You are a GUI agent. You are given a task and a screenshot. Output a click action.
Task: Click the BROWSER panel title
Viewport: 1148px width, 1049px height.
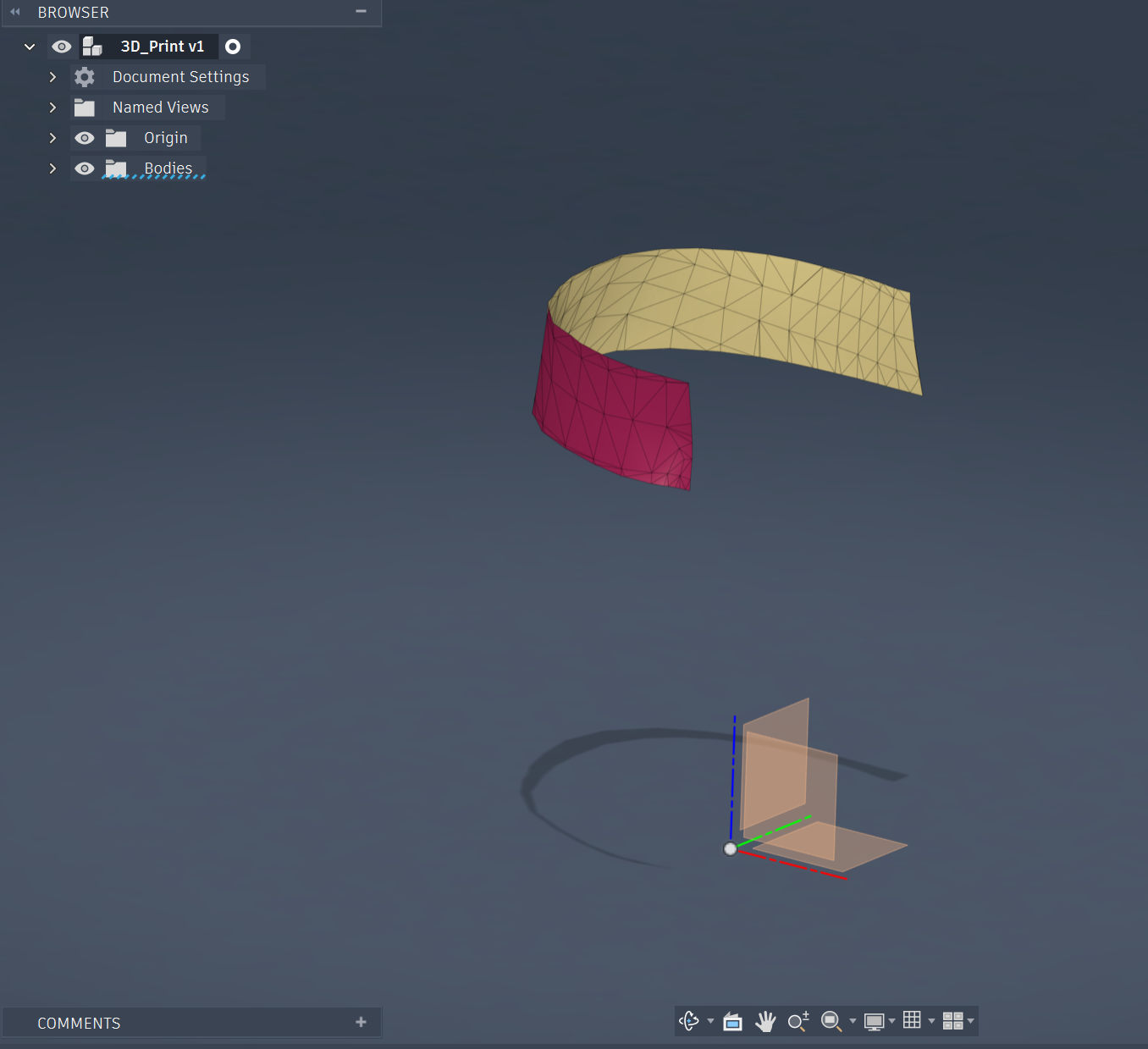coord(74,13)
